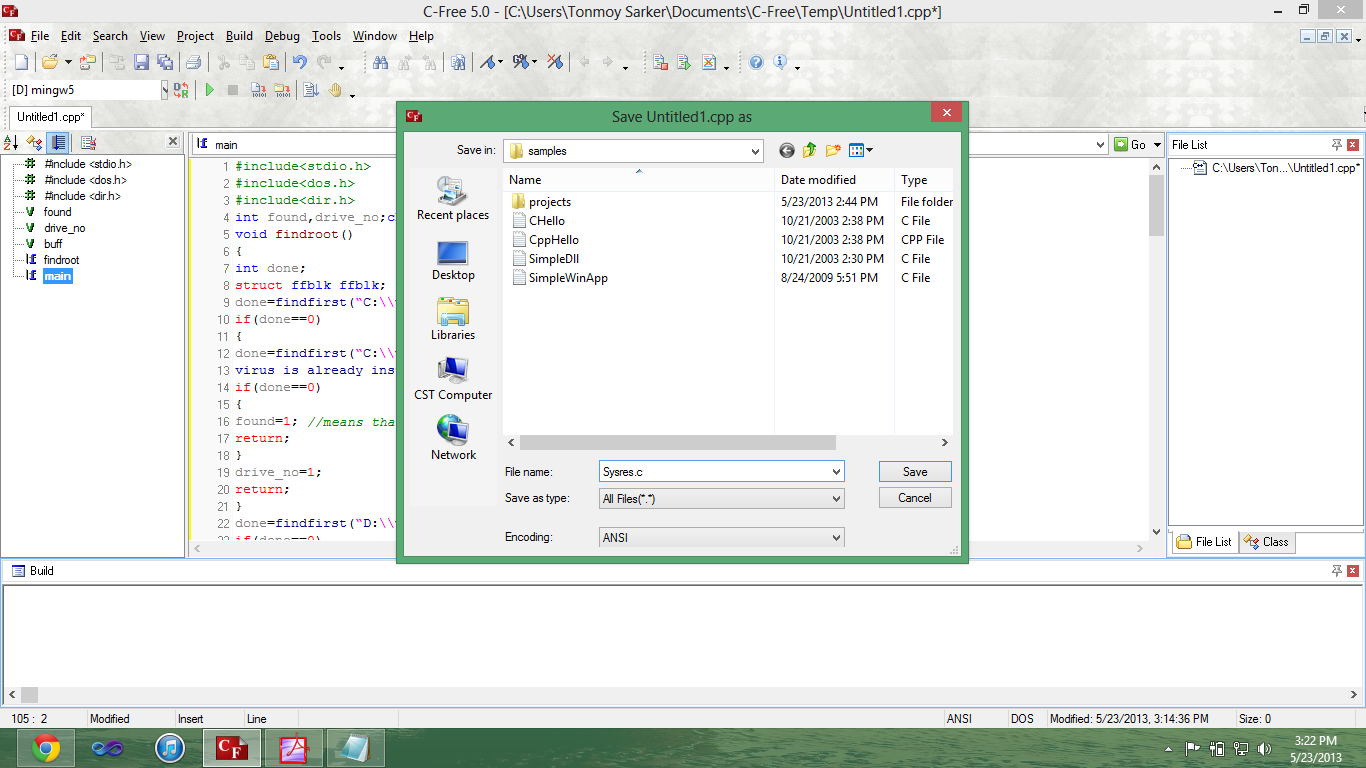Select the Up One Level icon in dialog

809,150
